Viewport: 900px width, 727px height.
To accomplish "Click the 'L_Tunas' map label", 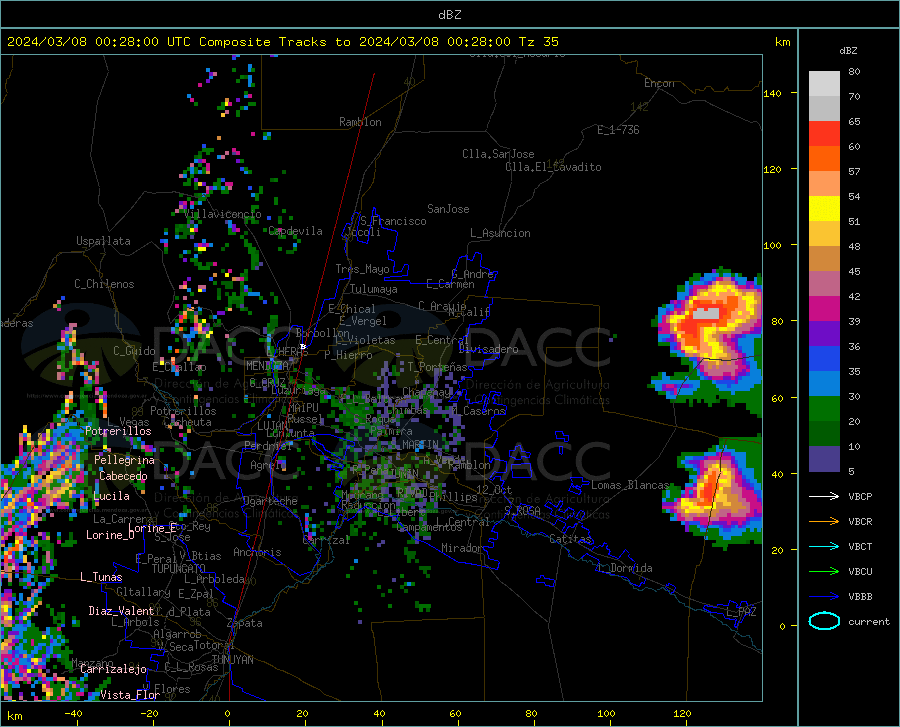I will point(102,577).
